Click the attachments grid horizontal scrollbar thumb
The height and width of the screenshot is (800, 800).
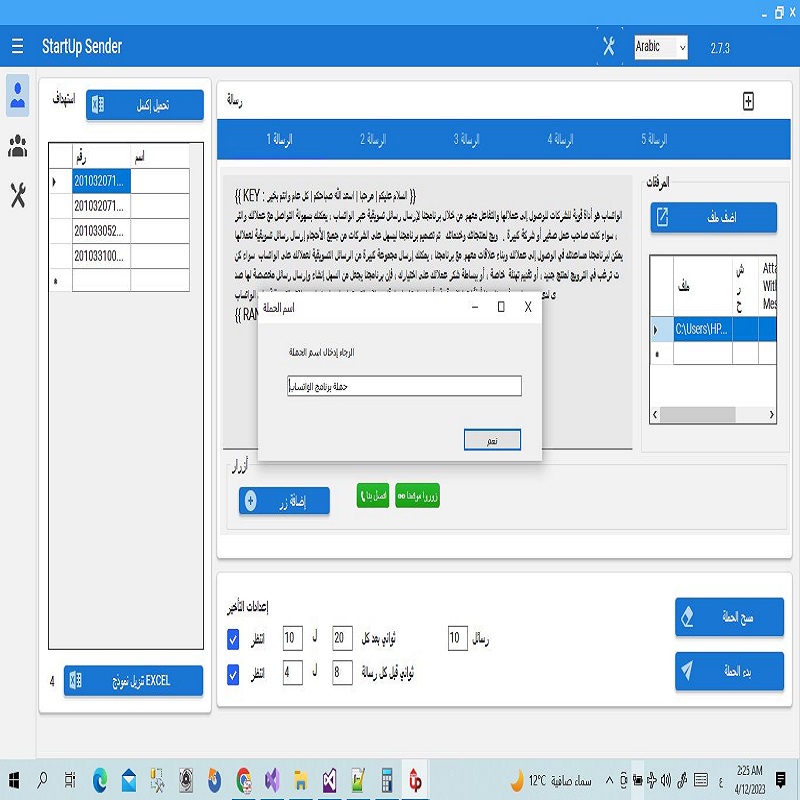pyautogui.click(x=697, y=415)
